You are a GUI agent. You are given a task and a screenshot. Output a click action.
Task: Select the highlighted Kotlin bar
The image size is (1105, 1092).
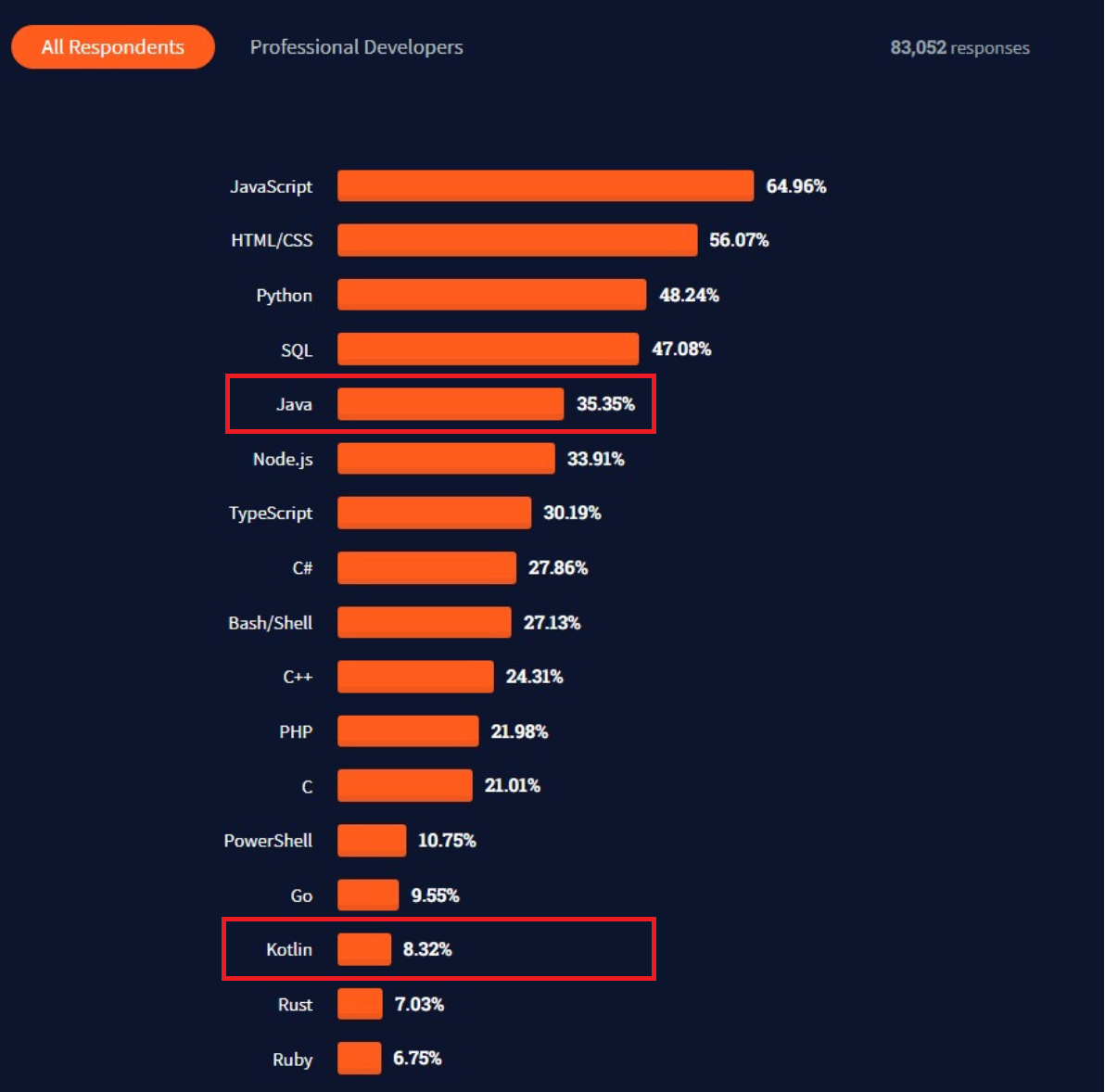coord(364,949)
